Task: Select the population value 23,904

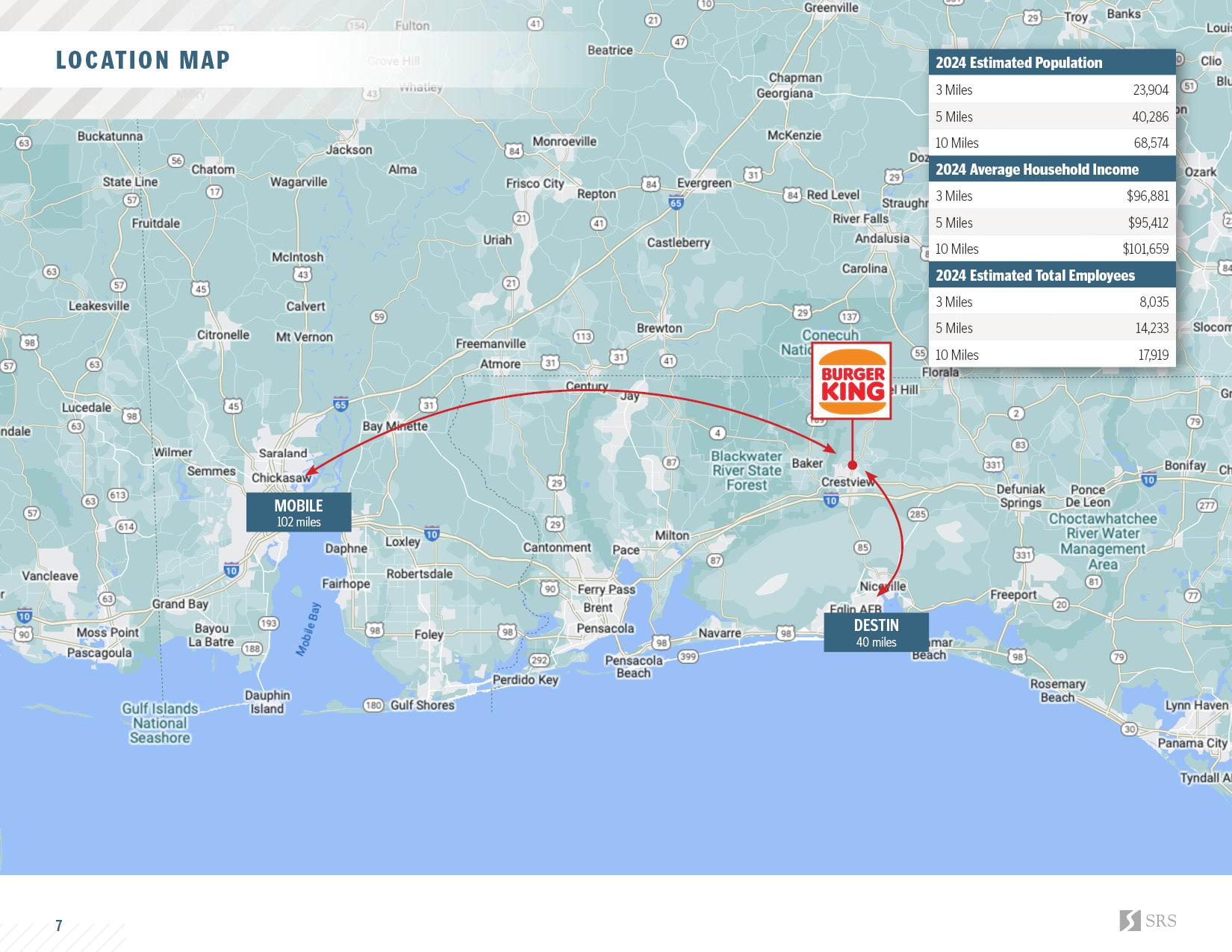Action: click(x=1150, y=90)
